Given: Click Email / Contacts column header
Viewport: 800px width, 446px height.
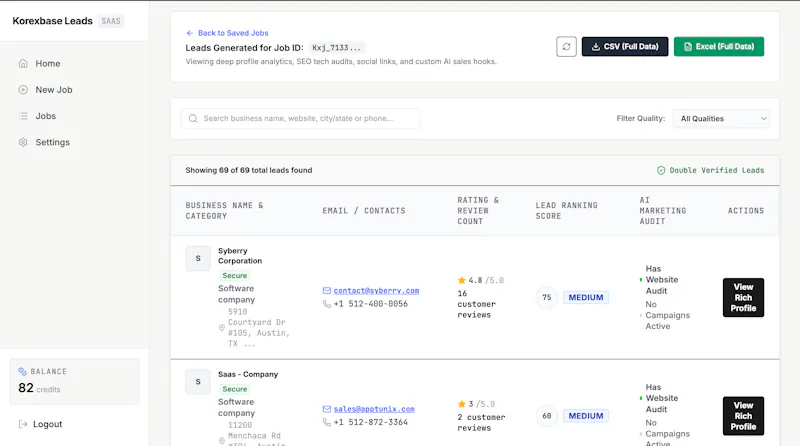Looking at the screenshot, I should point(364,211).
